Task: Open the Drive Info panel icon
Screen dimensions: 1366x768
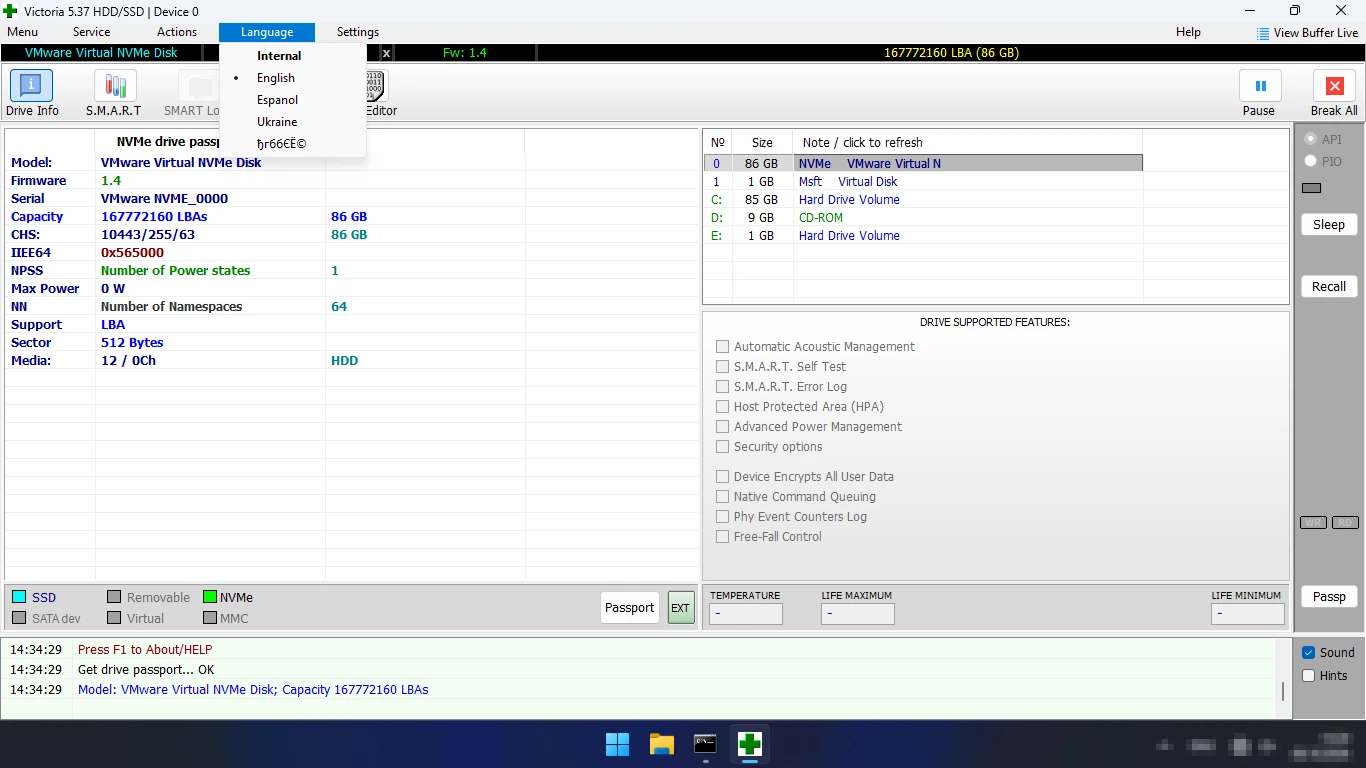Action: coord(32,86)
